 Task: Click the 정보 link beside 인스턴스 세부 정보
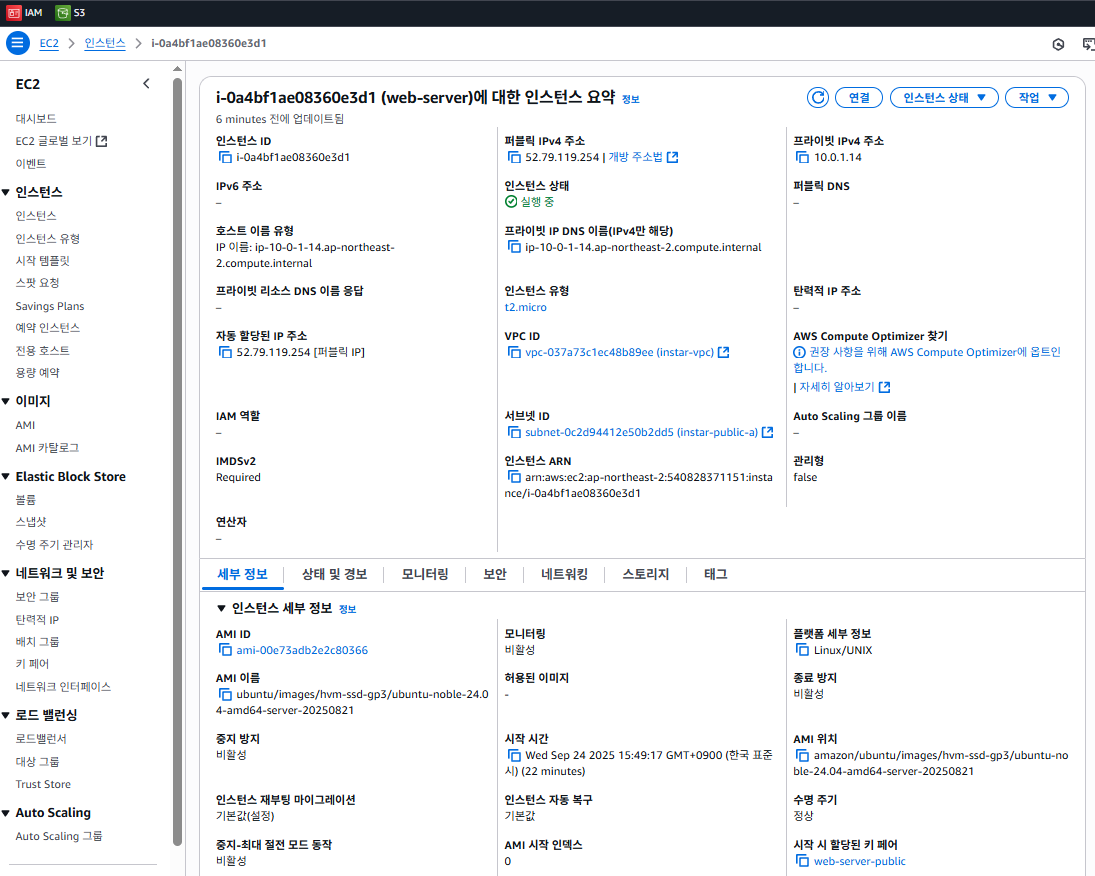(347, 609)
